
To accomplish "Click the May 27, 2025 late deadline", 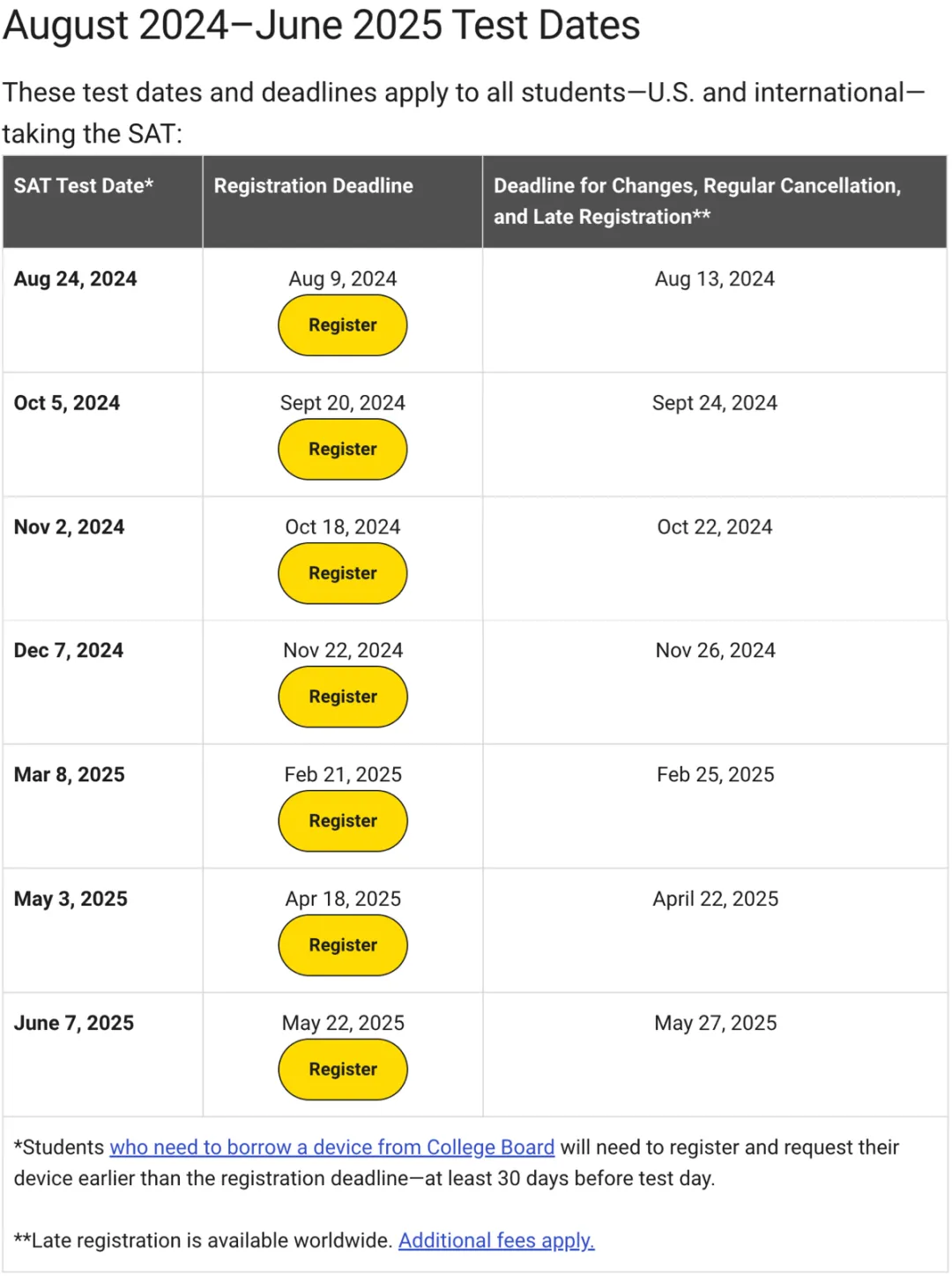I will pyautogui.click(x=715, y=1023).
